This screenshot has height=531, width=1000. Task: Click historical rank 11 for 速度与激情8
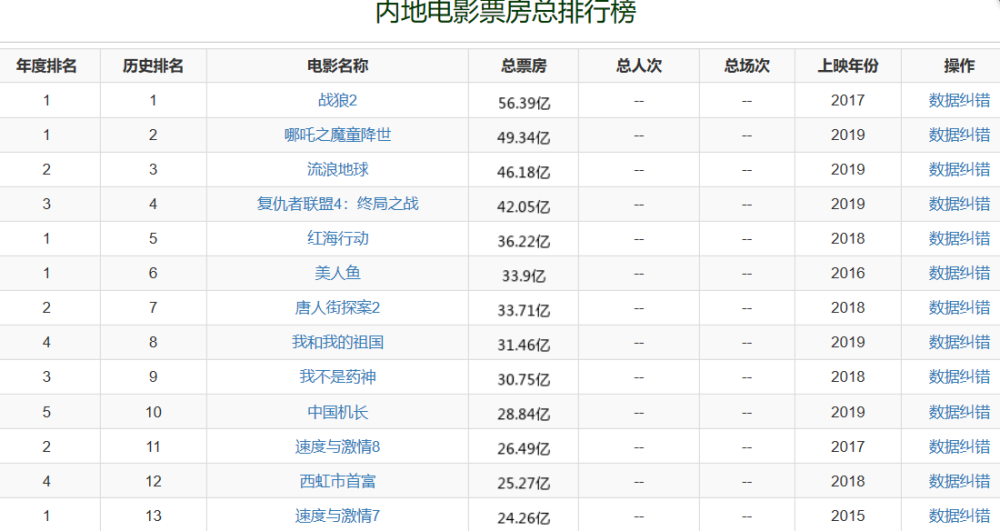pyautogui.click(x=153, y=446)
